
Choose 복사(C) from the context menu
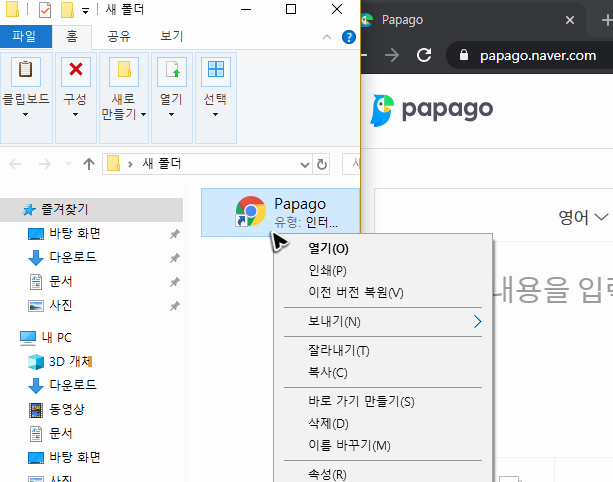coord(383,373)
